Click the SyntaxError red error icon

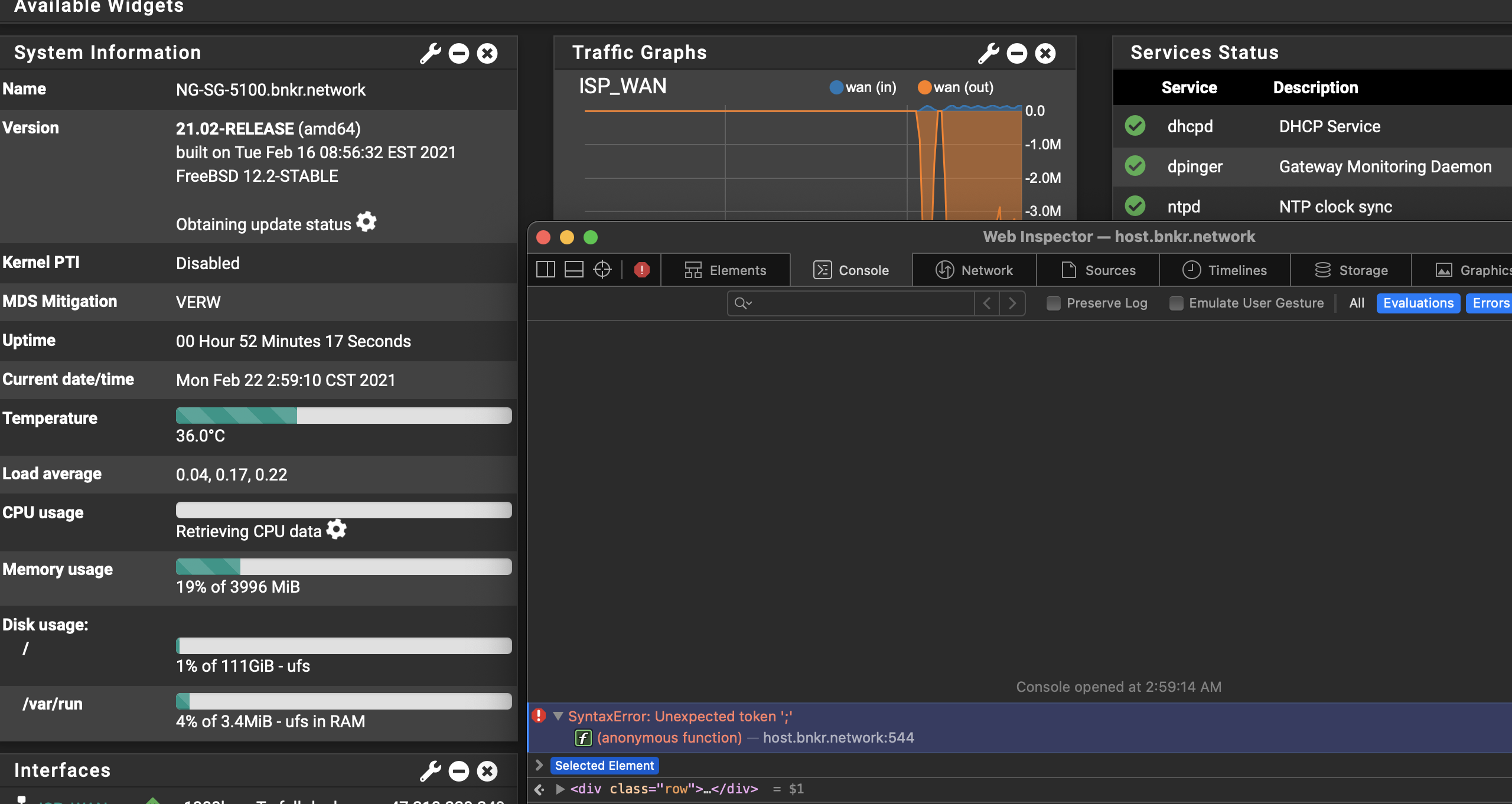click(x=539, y=716)
